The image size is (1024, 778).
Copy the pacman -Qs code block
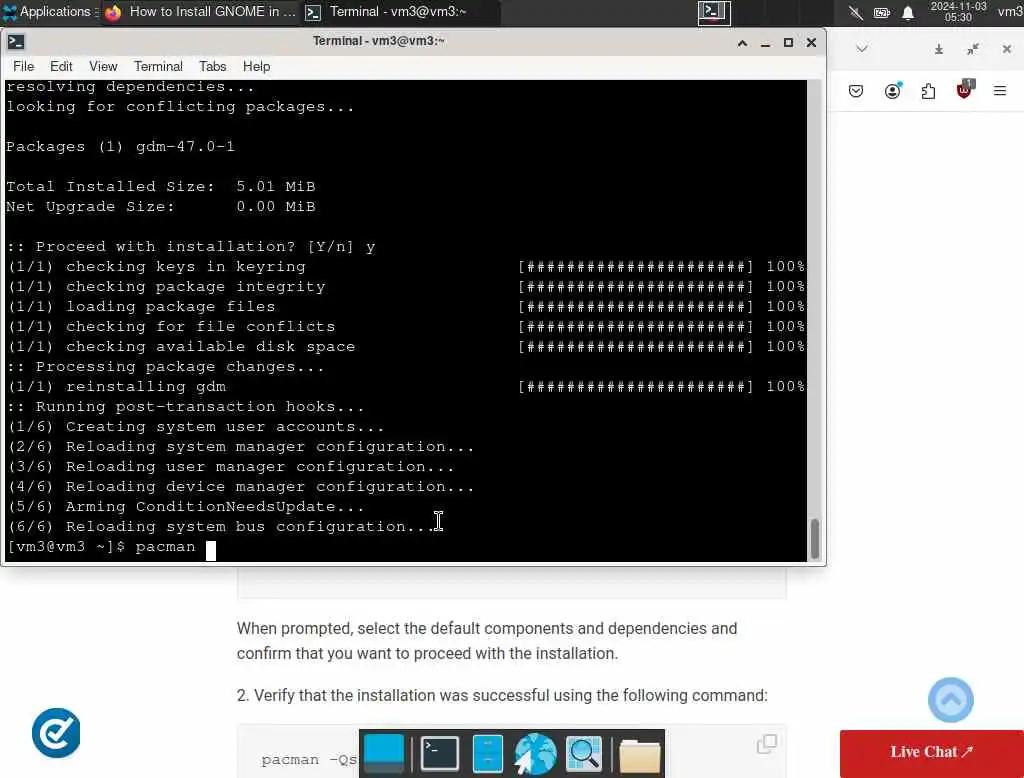coord(766,743)
